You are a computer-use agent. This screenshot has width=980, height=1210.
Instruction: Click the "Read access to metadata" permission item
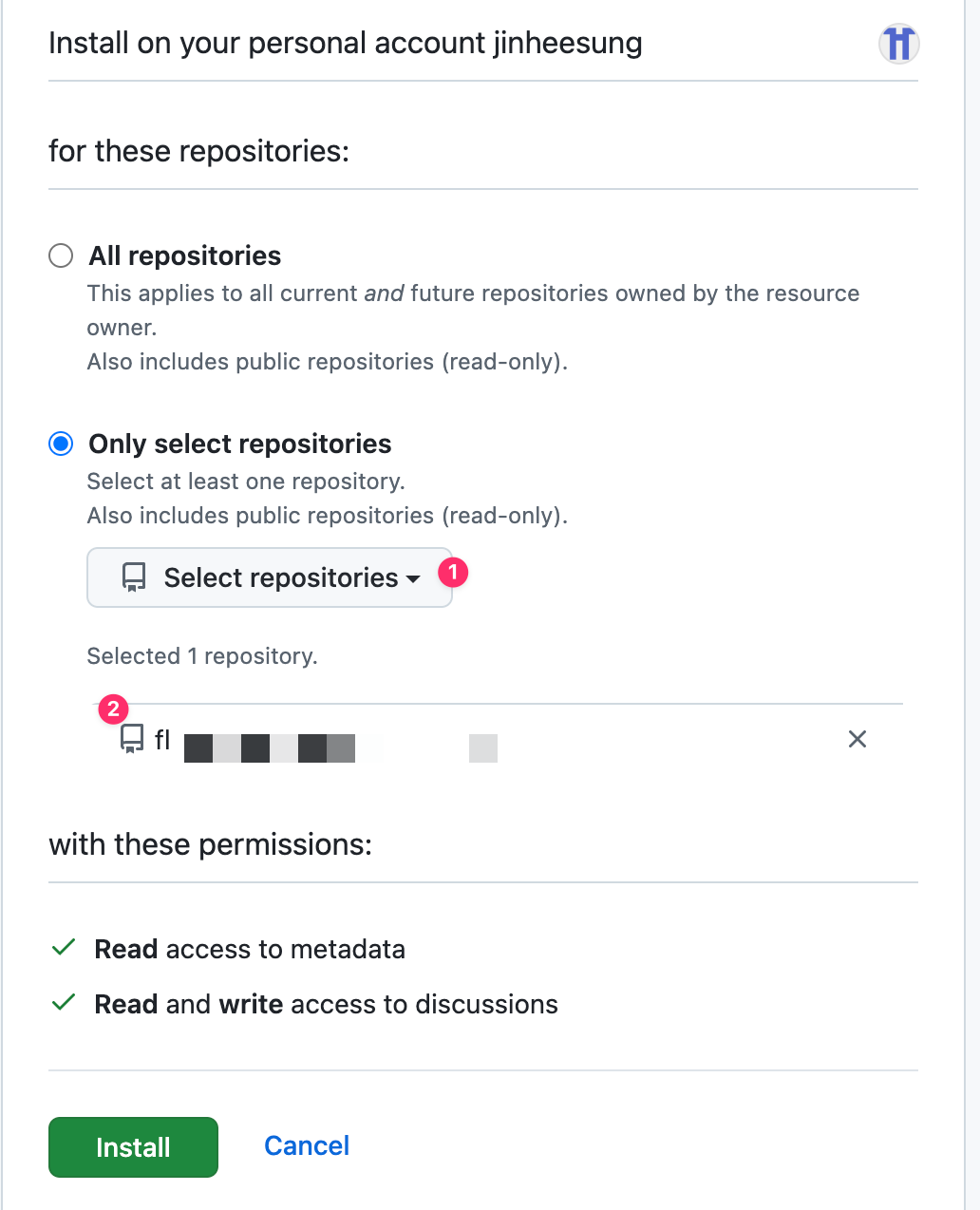point(250,949)
